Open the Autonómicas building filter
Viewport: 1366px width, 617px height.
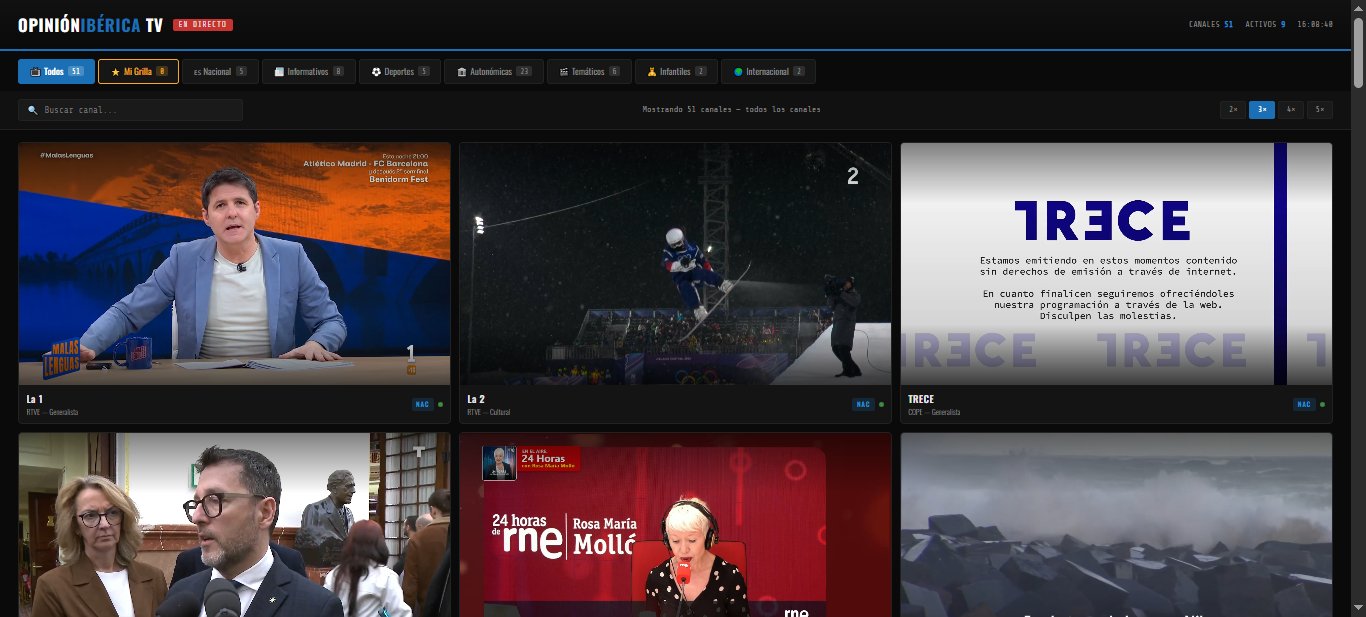(x=493, y=72)
